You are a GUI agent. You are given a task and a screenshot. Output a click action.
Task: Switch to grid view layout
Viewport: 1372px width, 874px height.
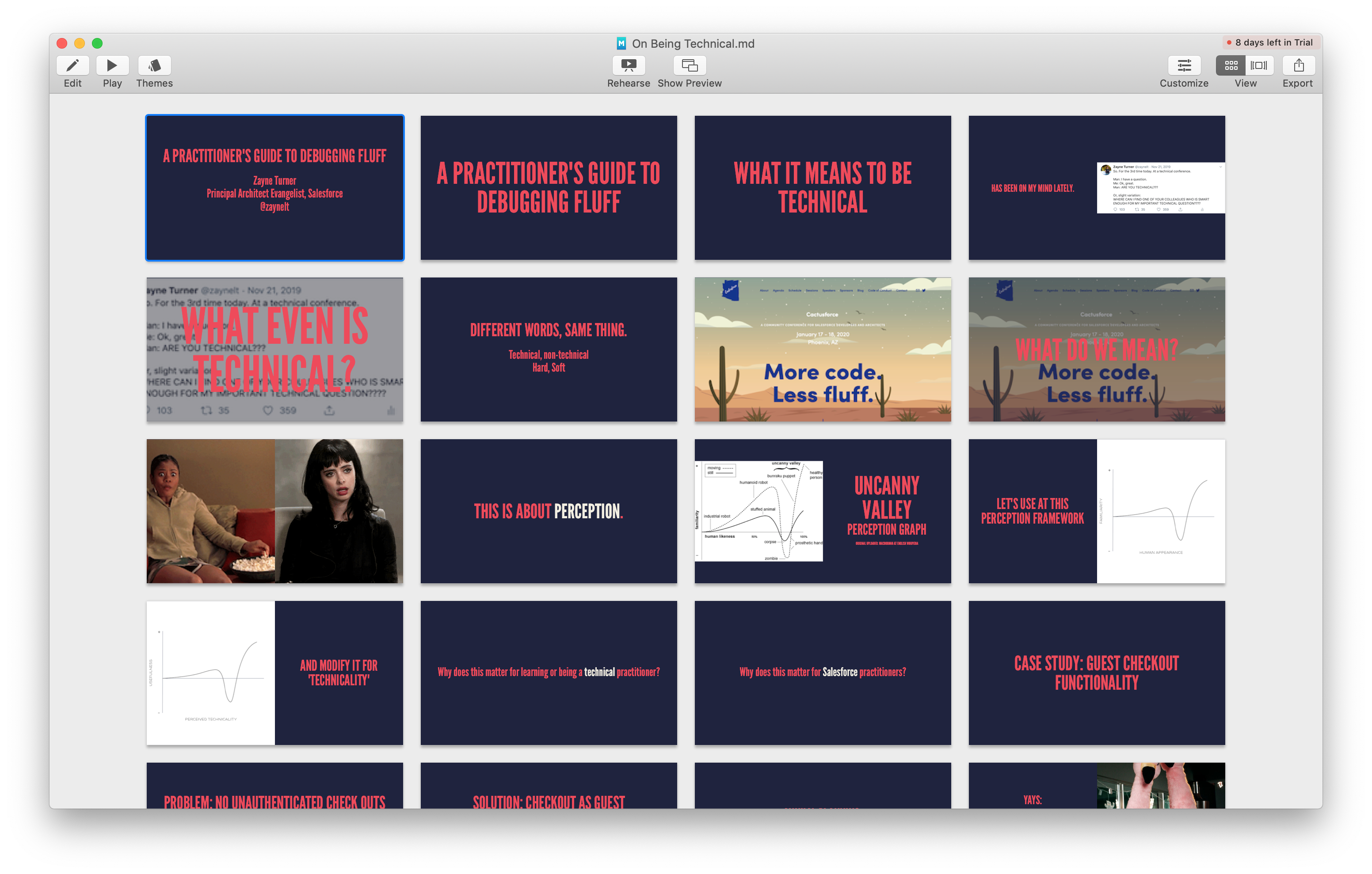[1231, 65]
